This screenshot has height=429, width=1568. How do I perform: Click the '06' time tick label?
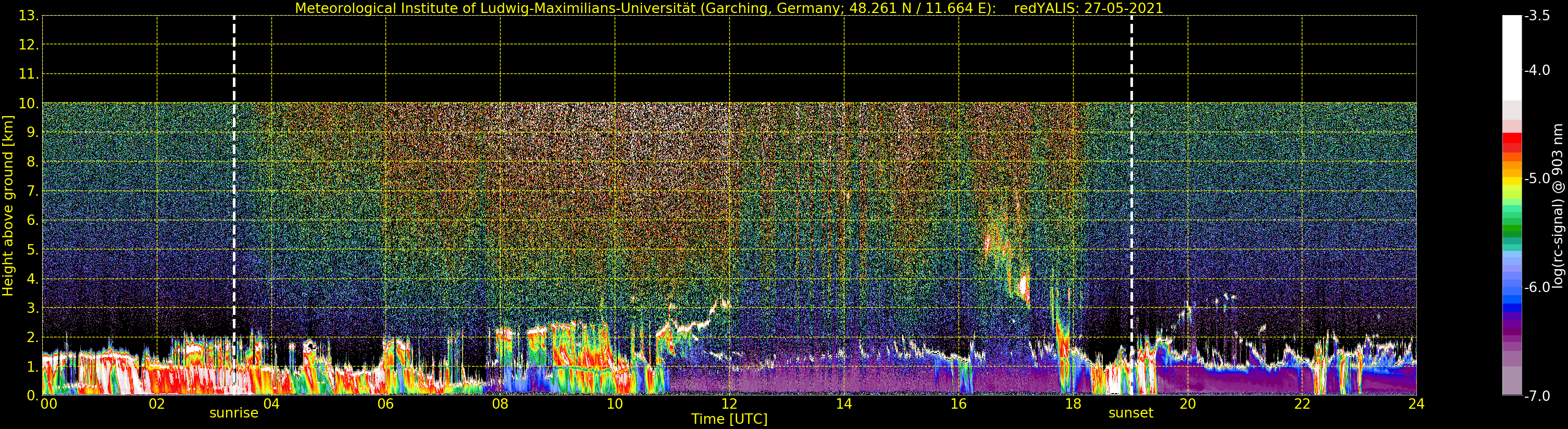tap(386, 404)
